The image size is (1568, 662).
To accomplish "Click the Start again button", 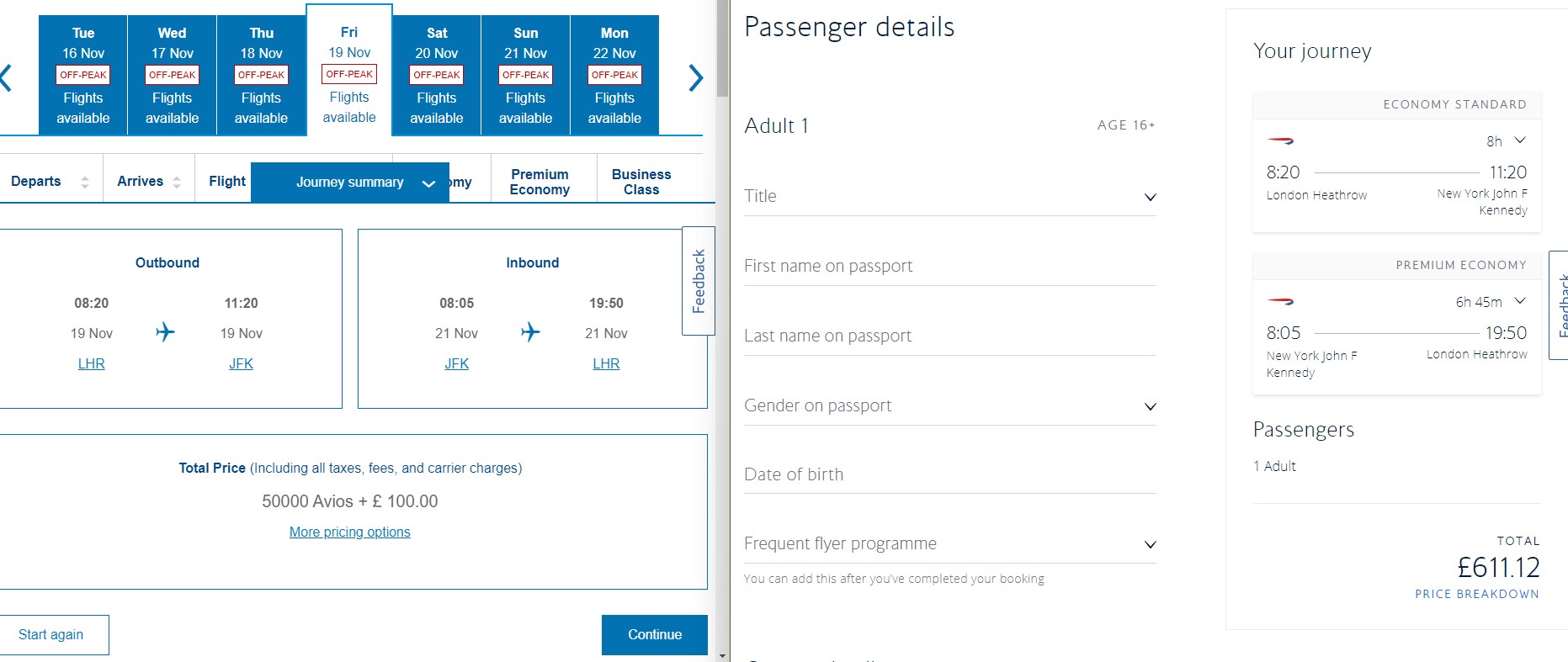I will click(x=52, y=634).
